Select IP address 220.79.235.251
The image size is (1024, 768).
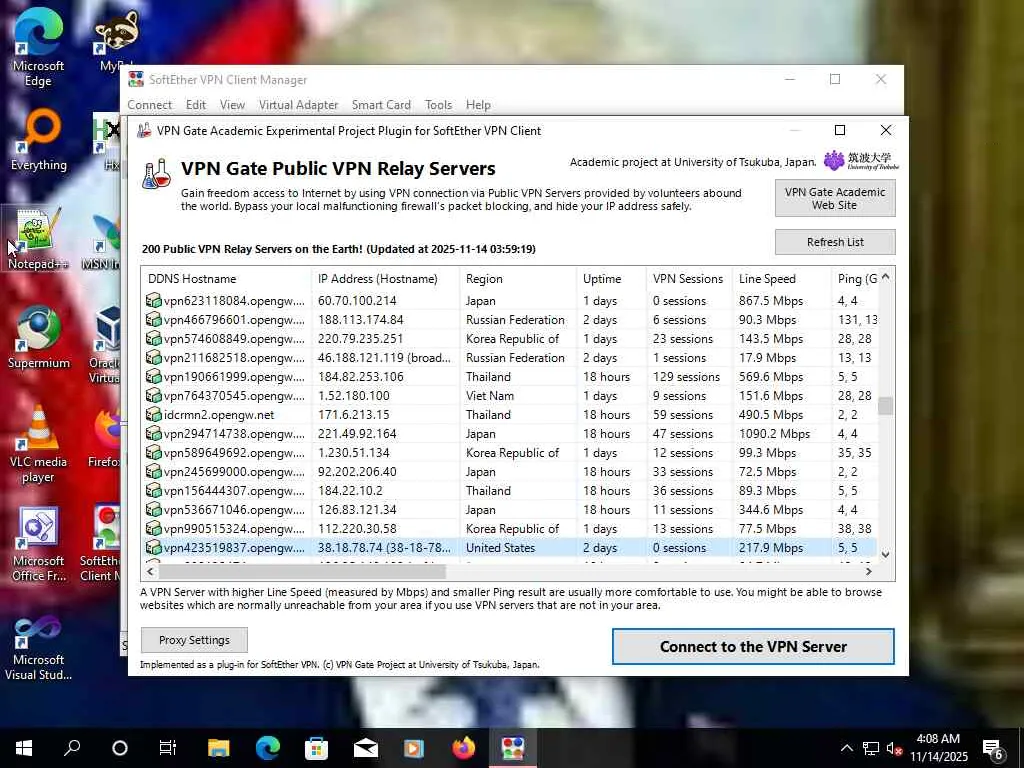[360, 338]
